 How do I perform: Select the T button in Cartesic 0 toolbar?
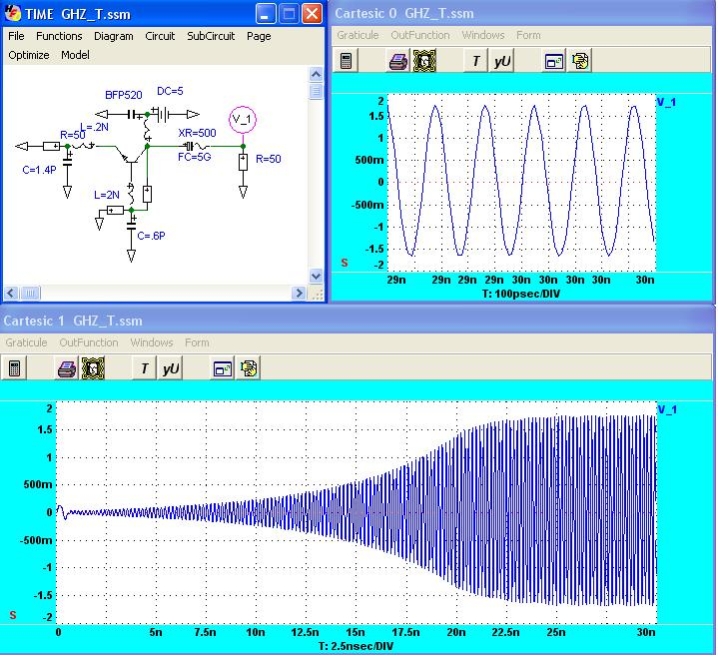(476, 61)
